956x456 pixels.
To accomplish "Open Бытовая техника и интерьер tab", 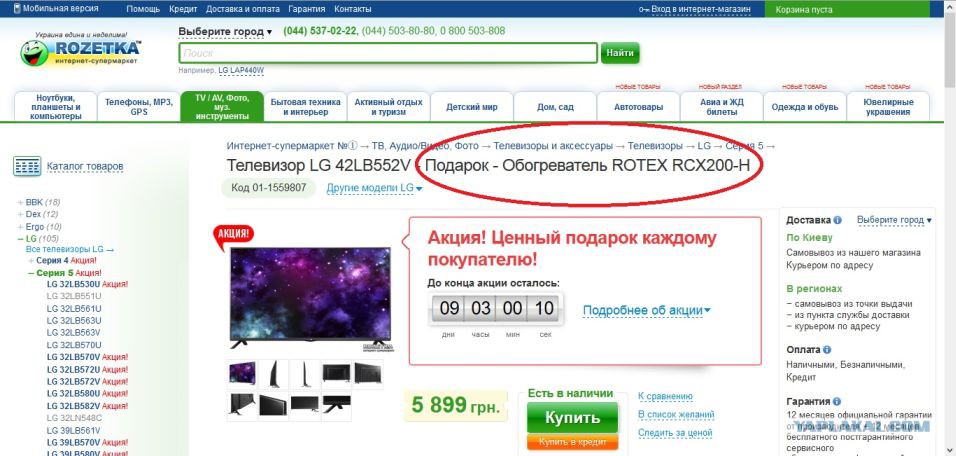I will coord(305,107).
